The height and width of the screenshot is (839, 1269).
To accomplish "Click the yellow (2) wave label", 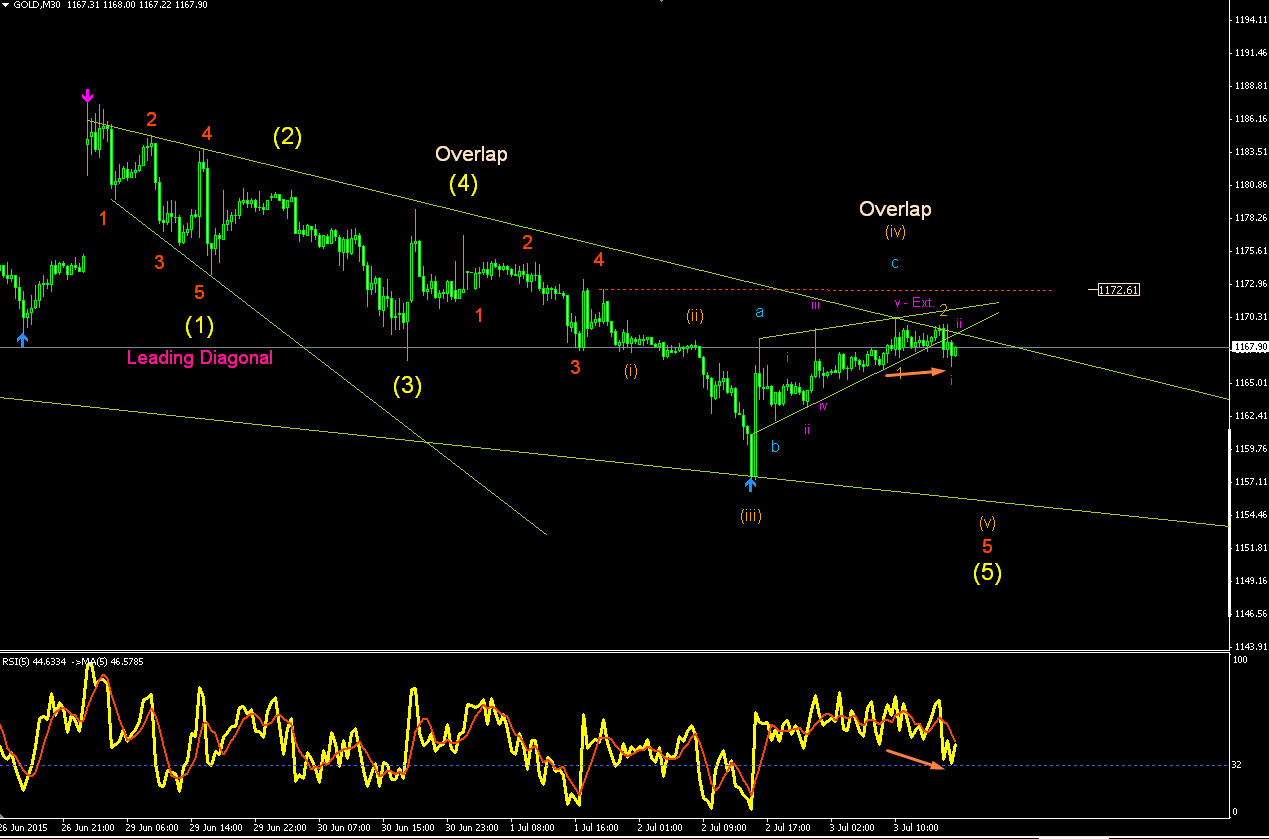I will [288, 137].
